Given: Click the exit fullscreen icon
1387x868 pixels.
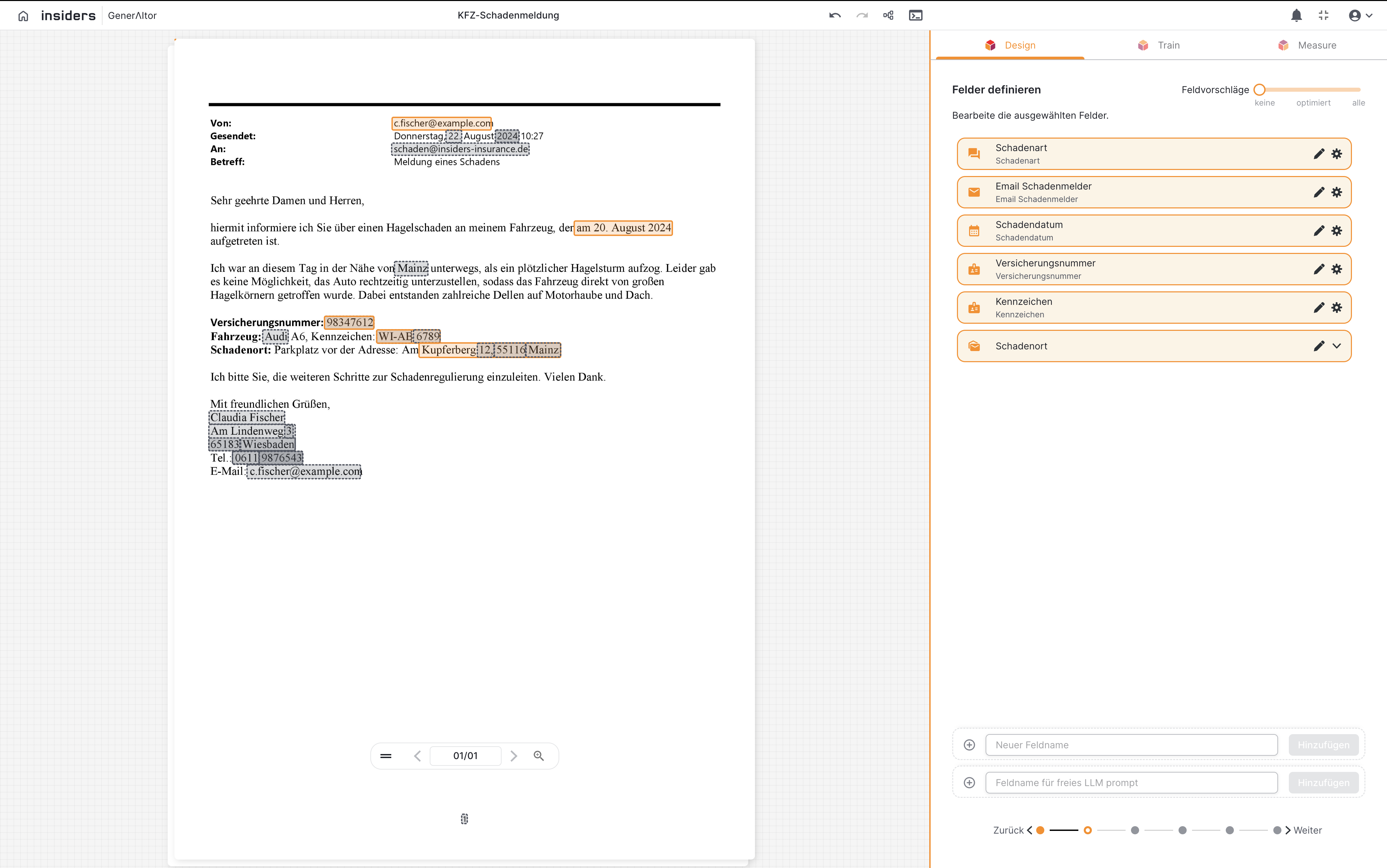Looking at the screenshot, I should (x=1324, y=16).
